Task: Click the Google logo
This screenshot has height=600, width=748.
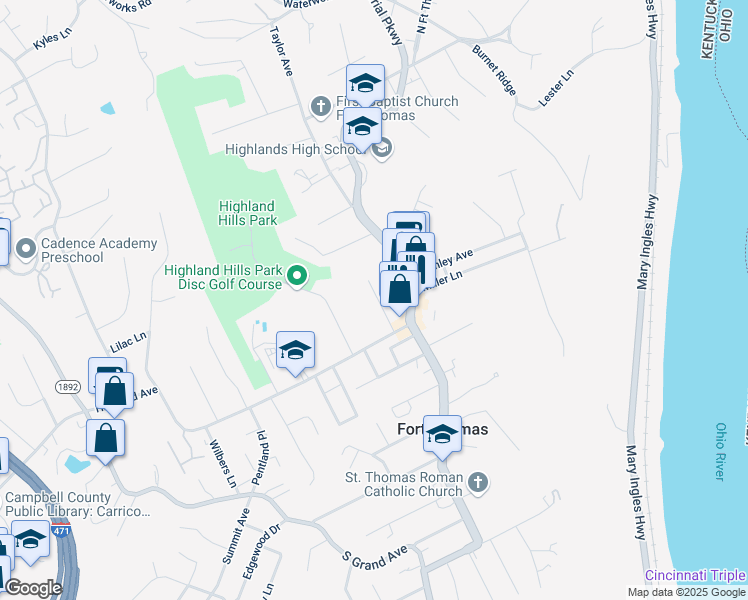Action: tap(32, 588)
